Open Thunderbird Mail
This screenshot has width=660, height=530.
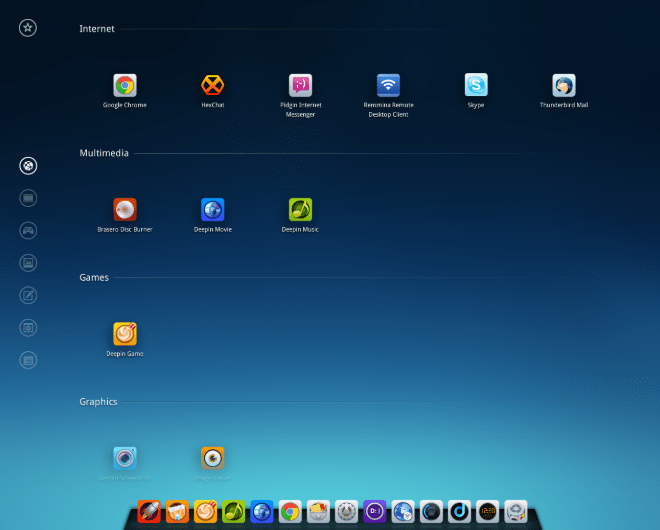tap(564, 85)
